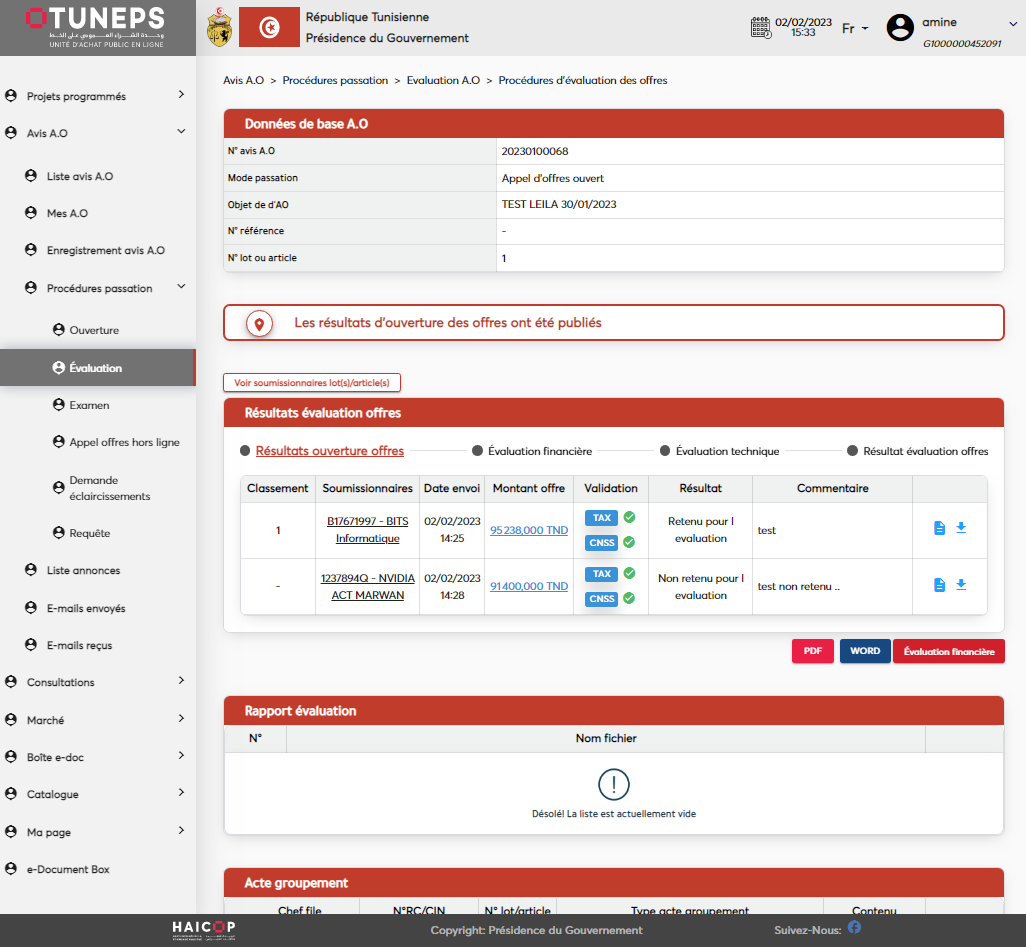Click the calendar icon next to date
This screenshot has height=947, width=1026.
coord(761,27)
